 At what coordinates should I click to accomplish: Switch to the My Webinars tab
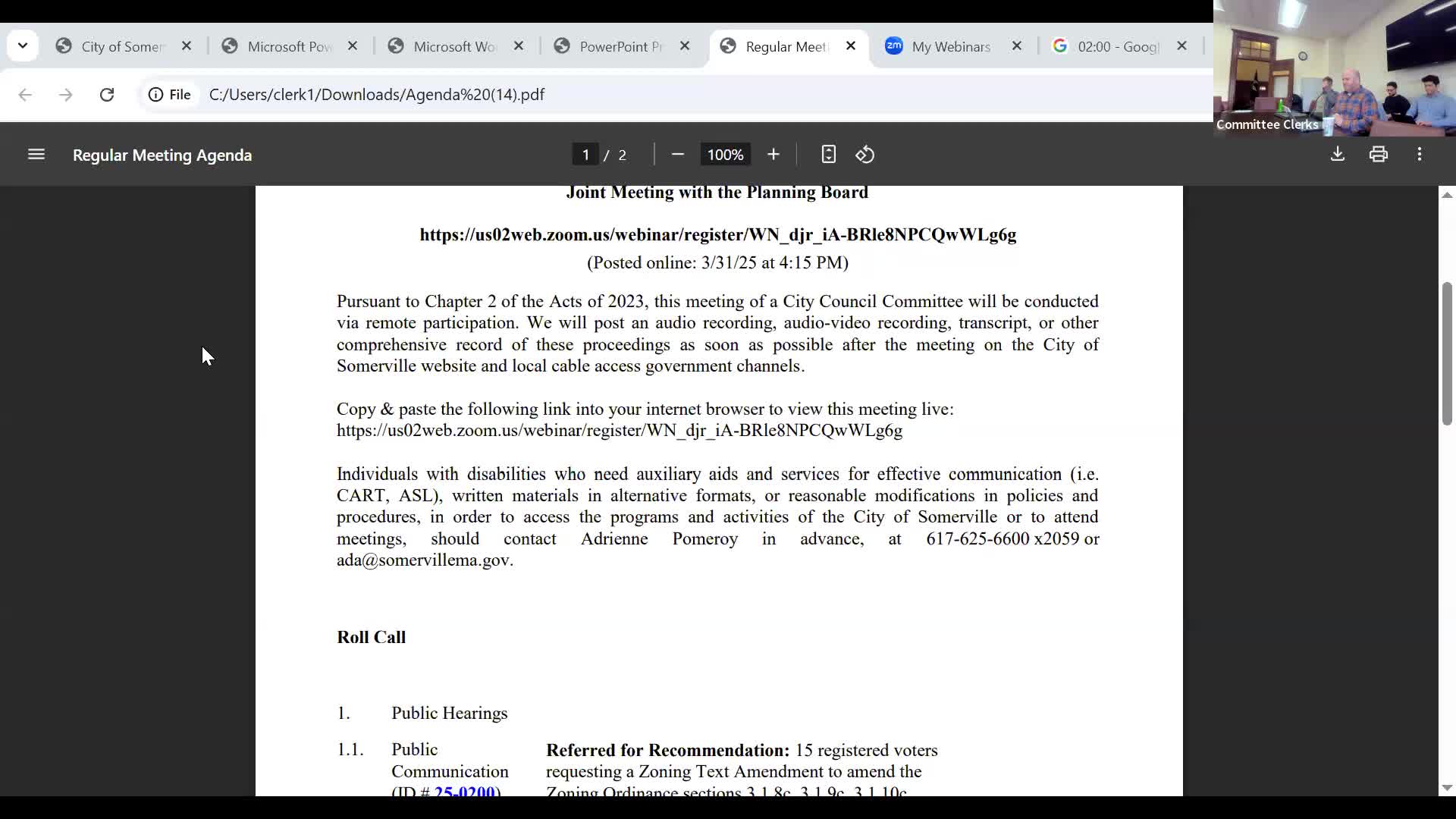coord(950,47)
